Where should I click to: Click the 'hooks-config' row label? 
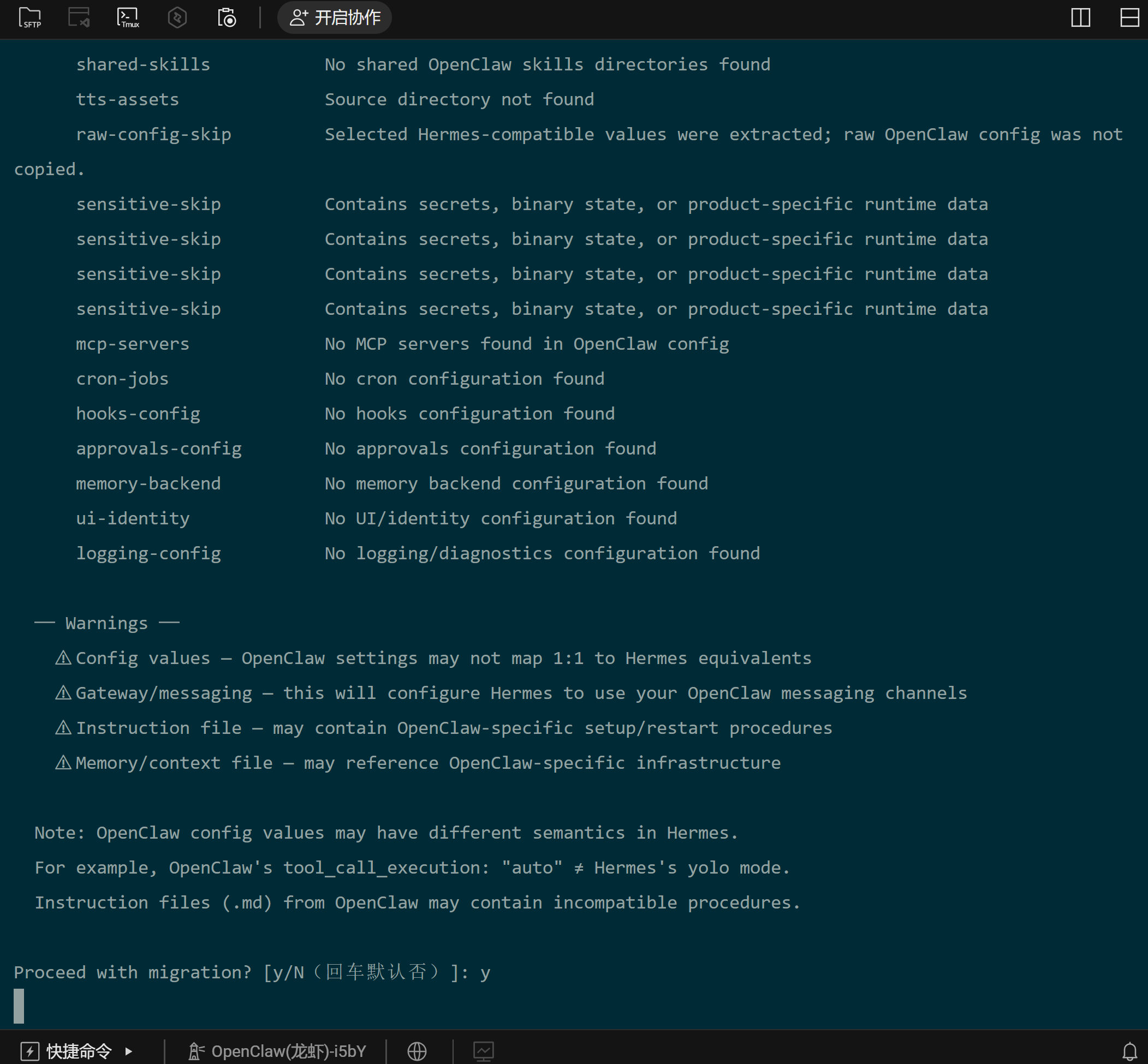[138, 414]
